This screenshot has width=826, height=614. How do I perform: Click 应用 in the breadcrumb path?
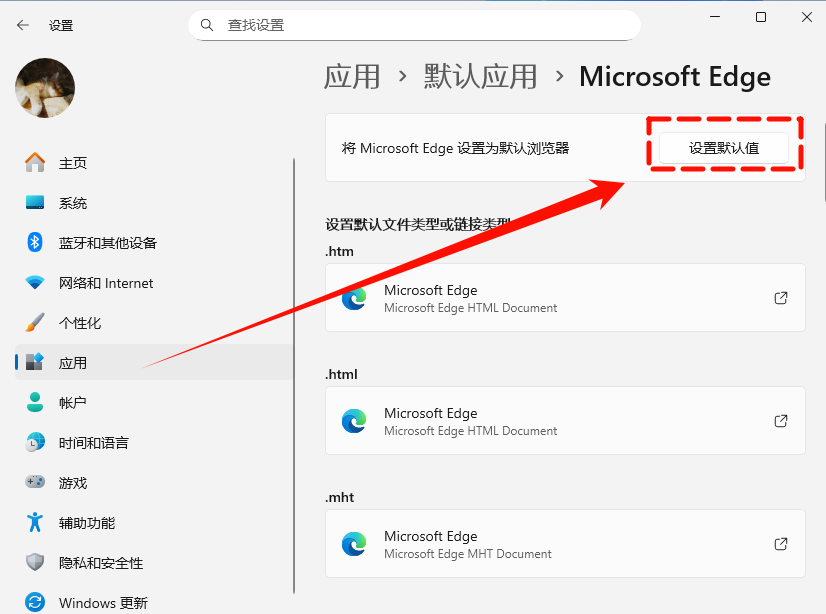352,77
